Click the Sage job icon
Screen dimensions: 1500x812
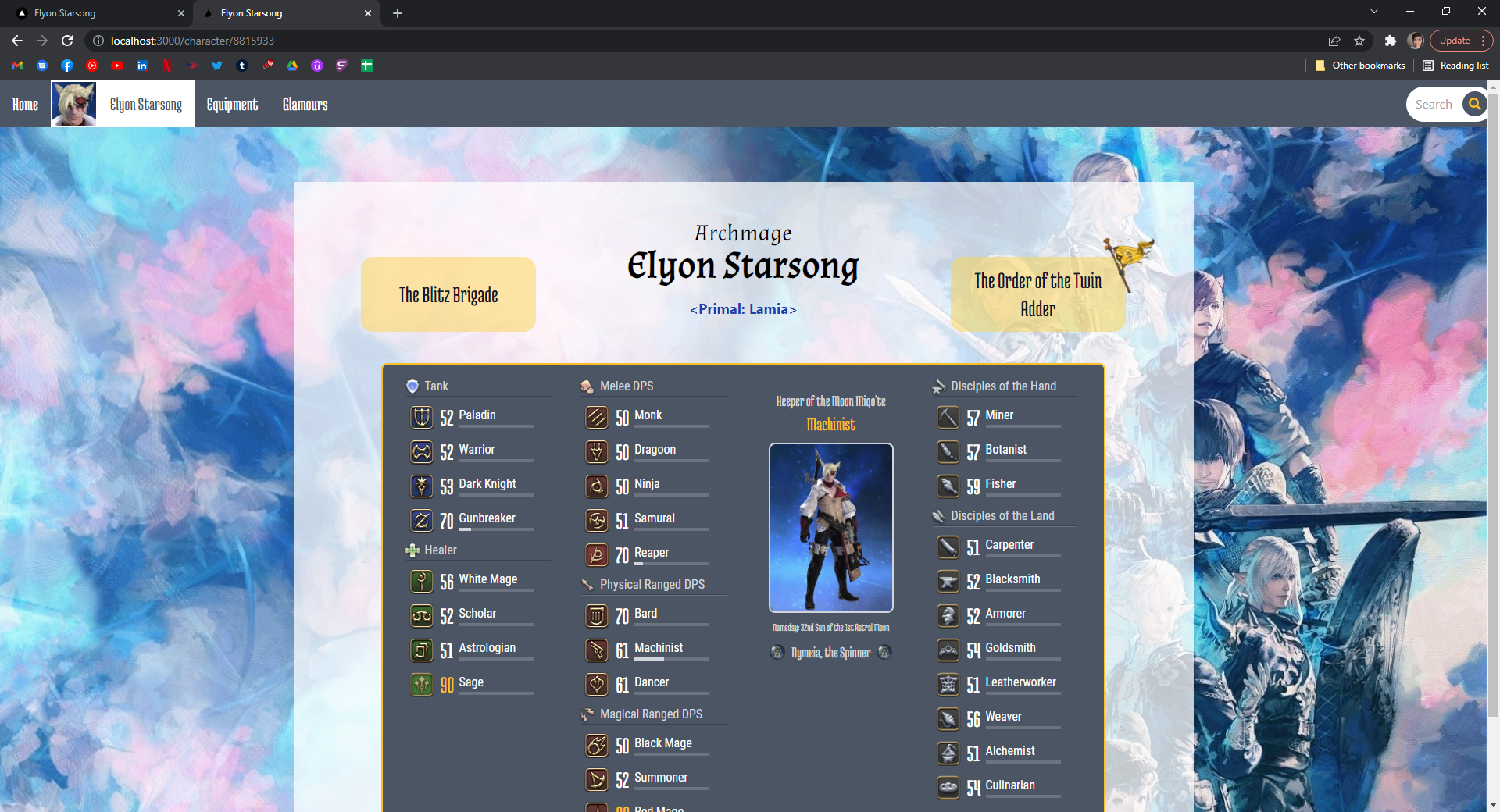[x=422, y=685]
